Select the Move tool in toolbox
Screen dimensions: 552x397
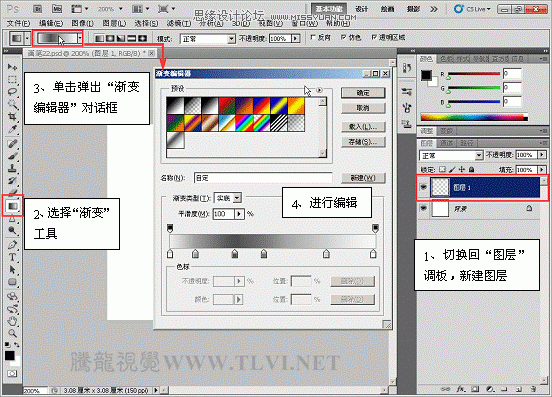point(12,67)
